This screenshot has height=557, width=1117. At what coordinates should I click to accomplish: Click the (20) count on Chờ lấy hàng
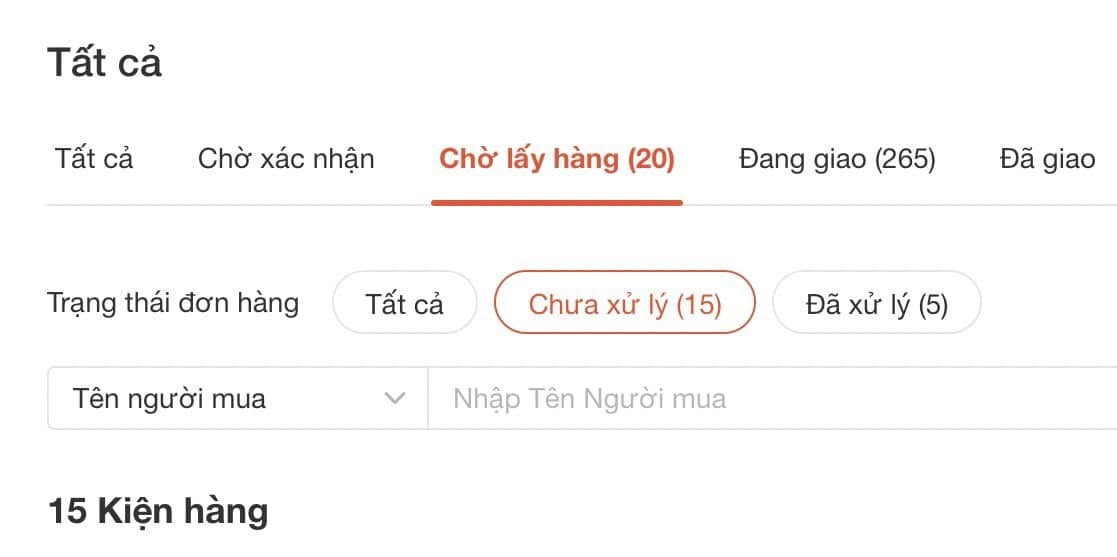pyautogui.click(x=651, y=159)
